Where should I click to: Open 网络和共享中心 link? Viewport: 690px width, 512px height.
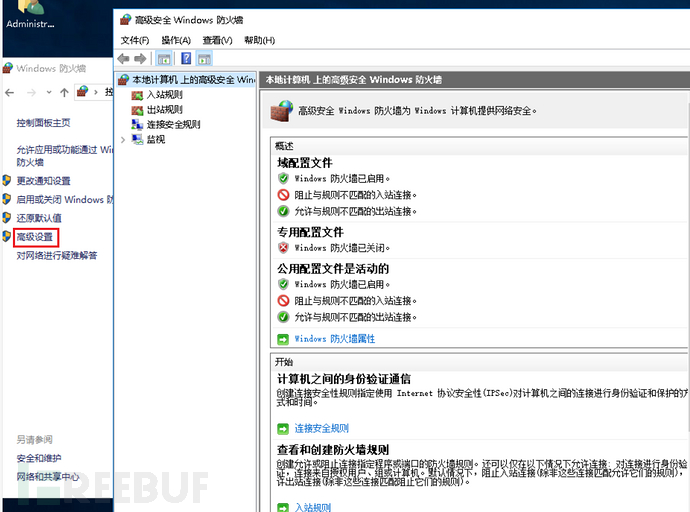[48, 477]
